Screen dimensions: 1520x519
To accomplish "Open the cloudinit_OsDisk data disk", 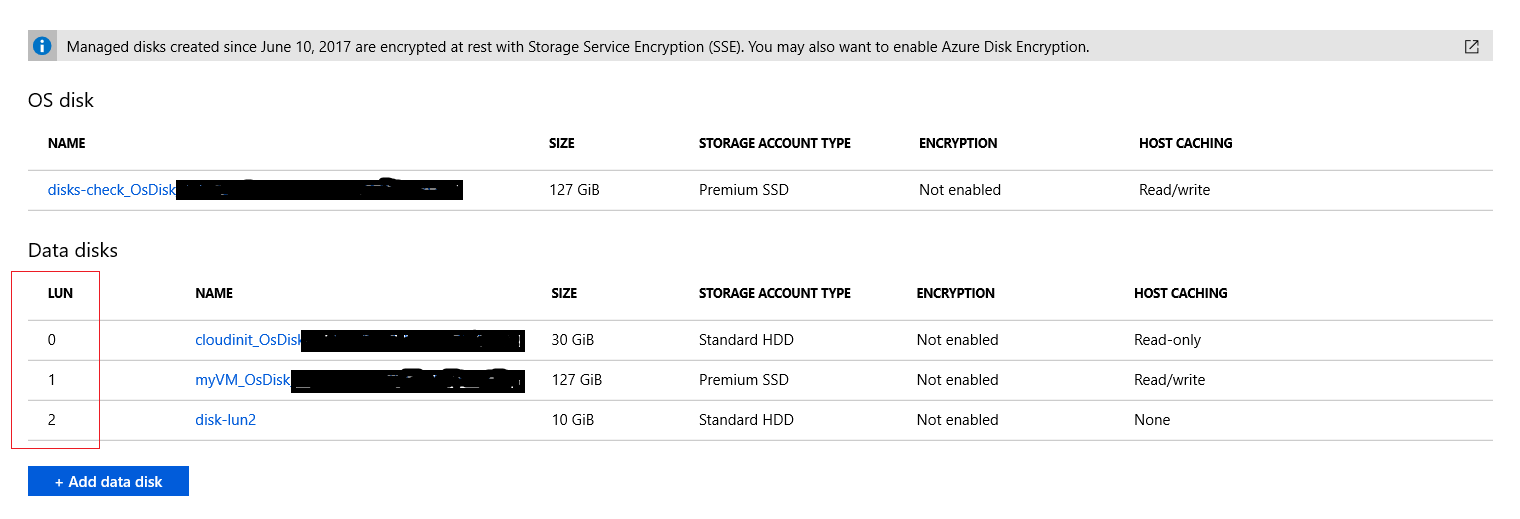I will click(248, 340).
